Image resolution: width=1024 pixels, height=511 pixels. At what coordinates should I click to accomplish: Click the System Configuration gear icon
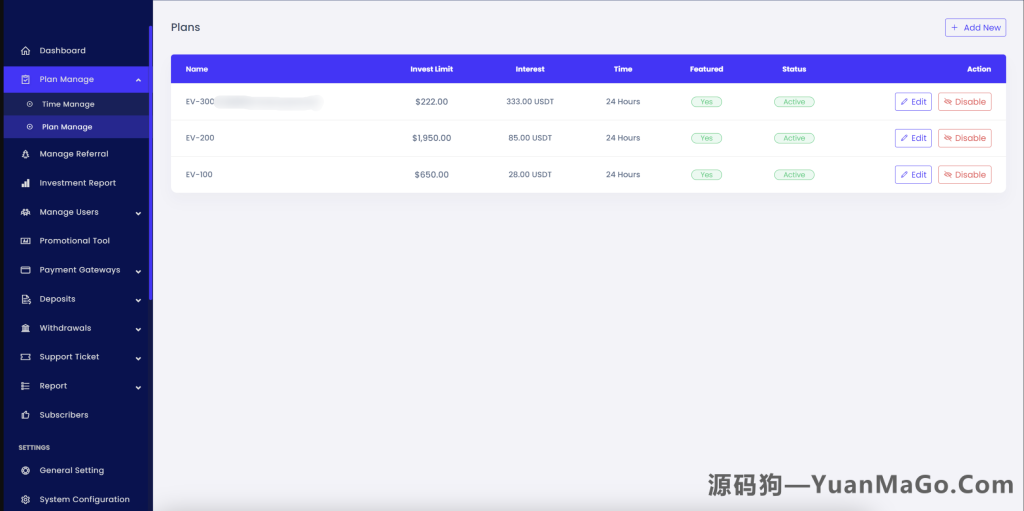click(25, 499)
